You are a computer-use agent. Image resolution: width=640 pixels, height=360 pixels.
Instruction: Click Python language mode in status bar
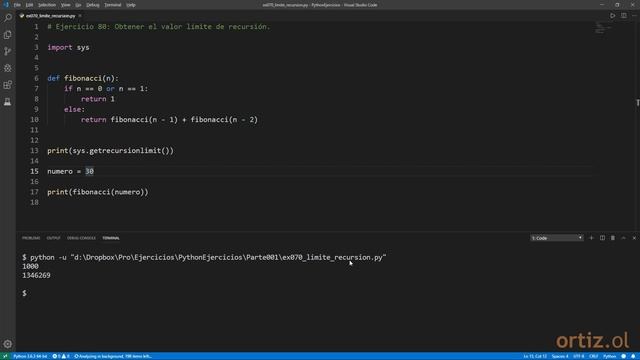click(x=609, y=356)
